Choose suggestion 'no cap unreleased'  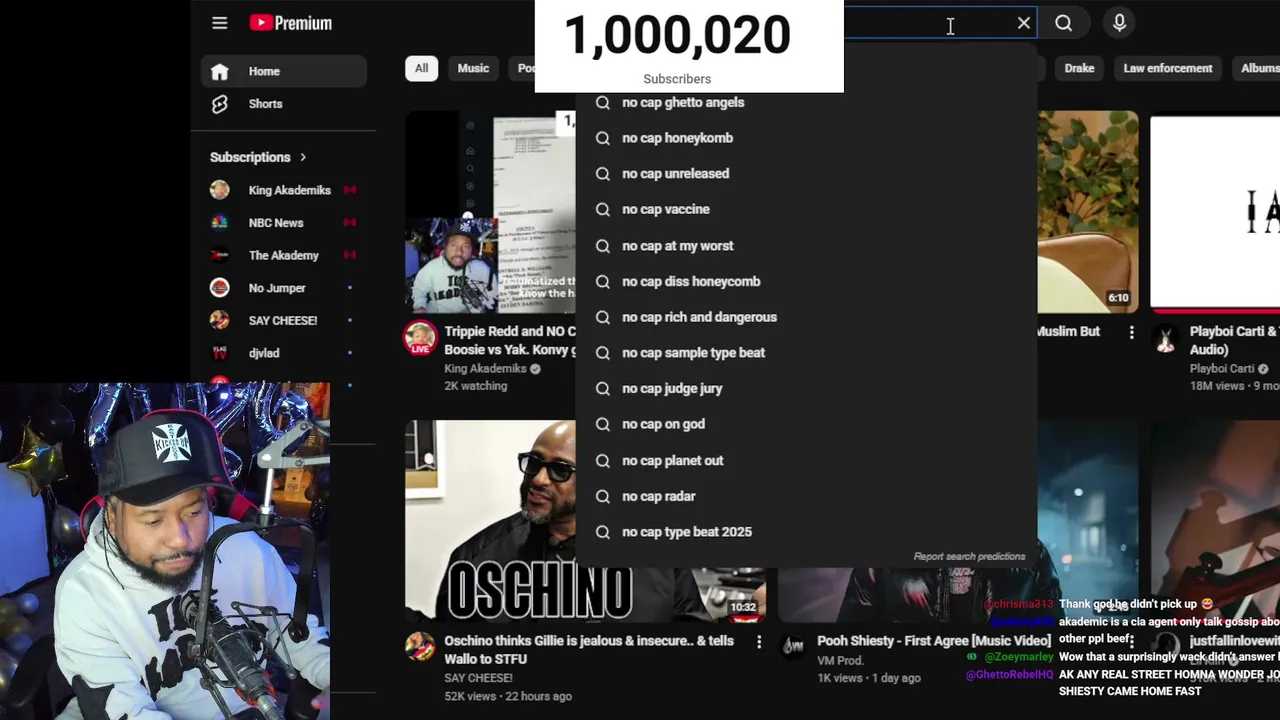tap(806, 174)
